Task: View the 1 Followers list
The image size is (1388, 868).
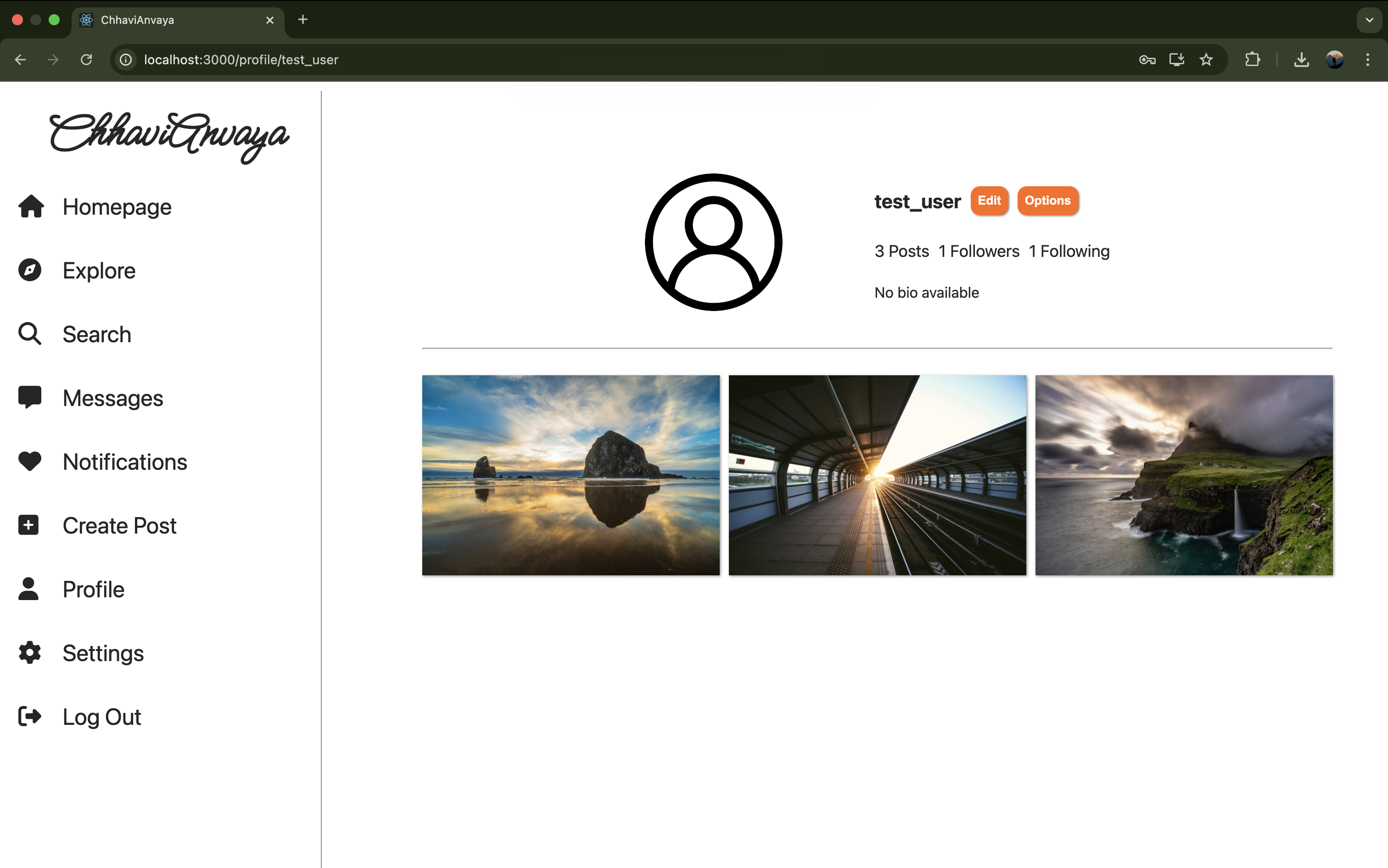Action: coord(979,251)
